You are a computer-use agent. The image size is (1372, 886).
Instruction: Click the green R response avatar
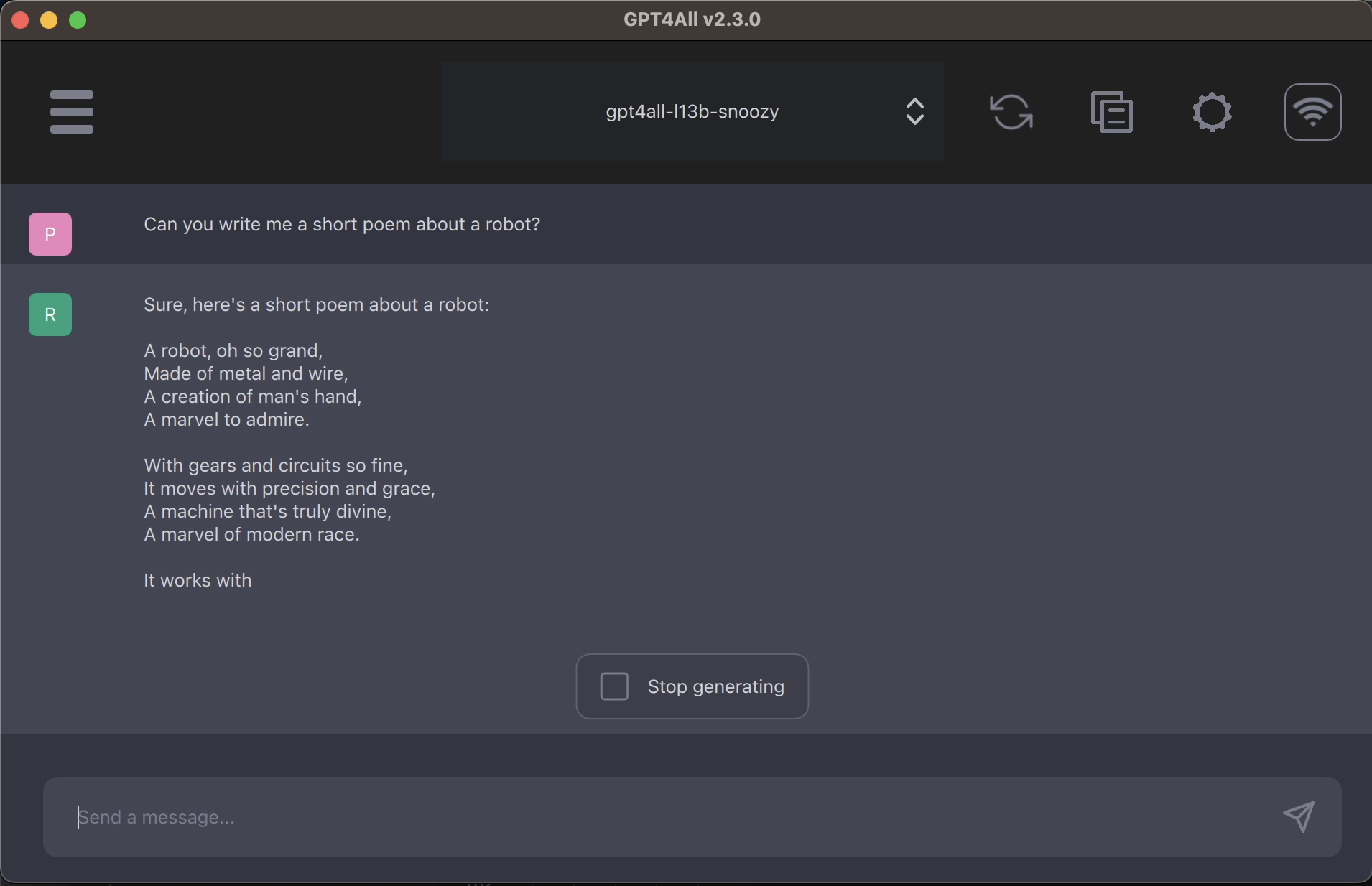[50, 314]
